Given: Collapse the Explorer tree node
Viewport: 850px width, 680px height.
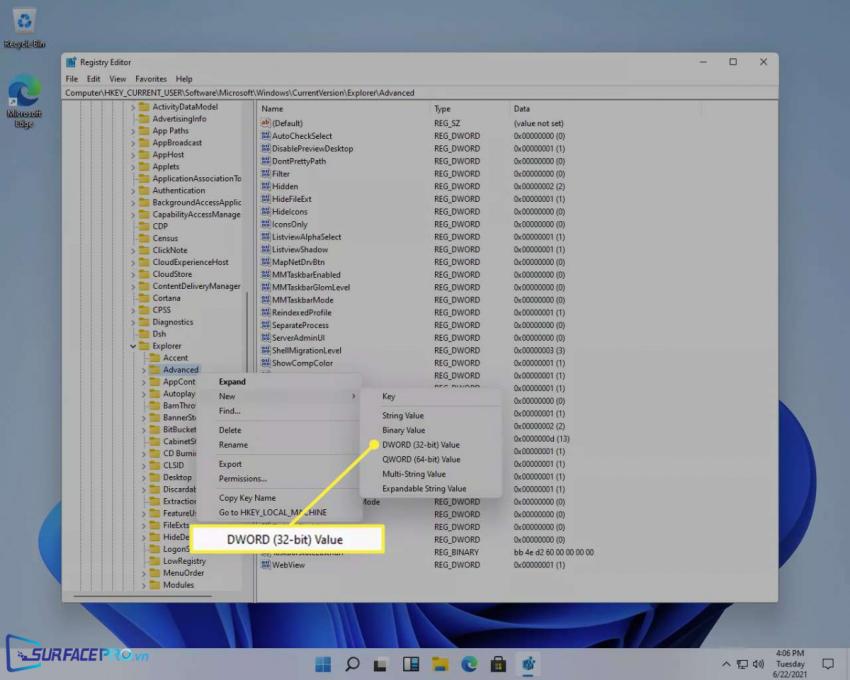Looking at the screenshot, I should [x=133, y=346].
